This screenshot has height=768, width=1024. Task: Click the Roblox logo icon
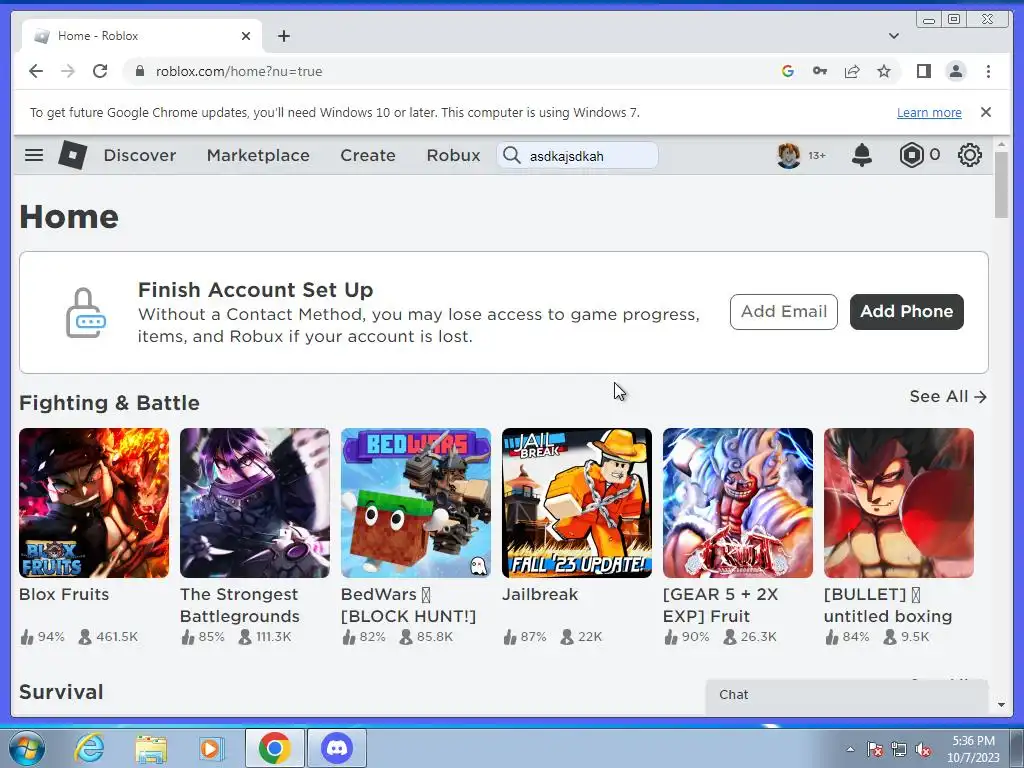point(72,155)
